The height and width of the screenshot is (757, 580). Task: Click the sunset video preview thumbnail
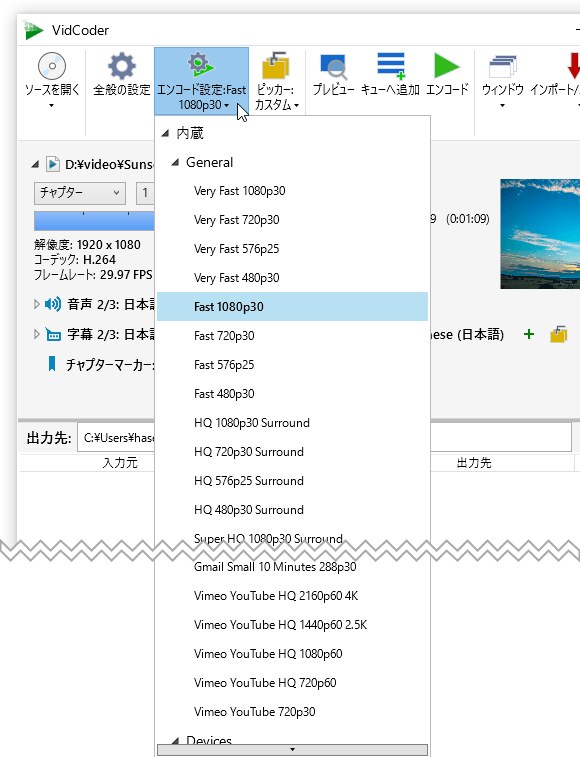point(540,234)
